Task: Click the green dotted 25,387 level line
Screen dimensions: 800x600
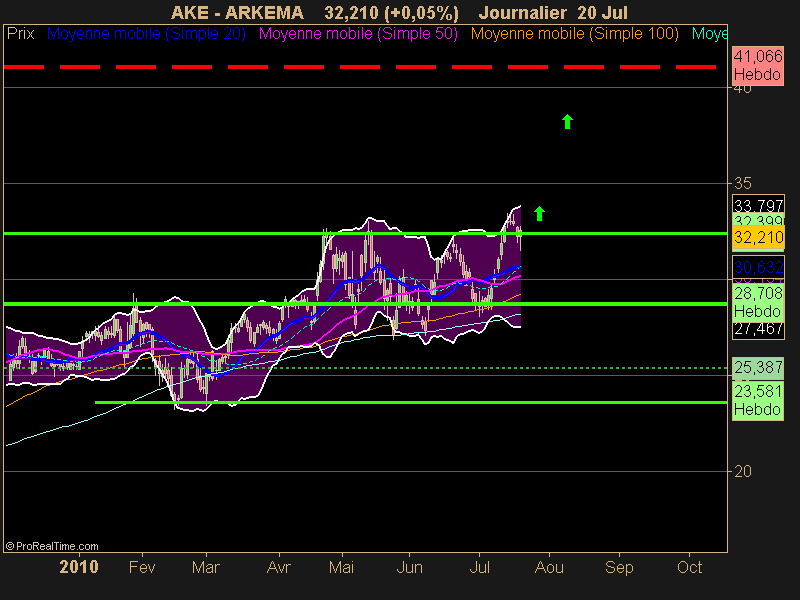Action: point(365,367)
